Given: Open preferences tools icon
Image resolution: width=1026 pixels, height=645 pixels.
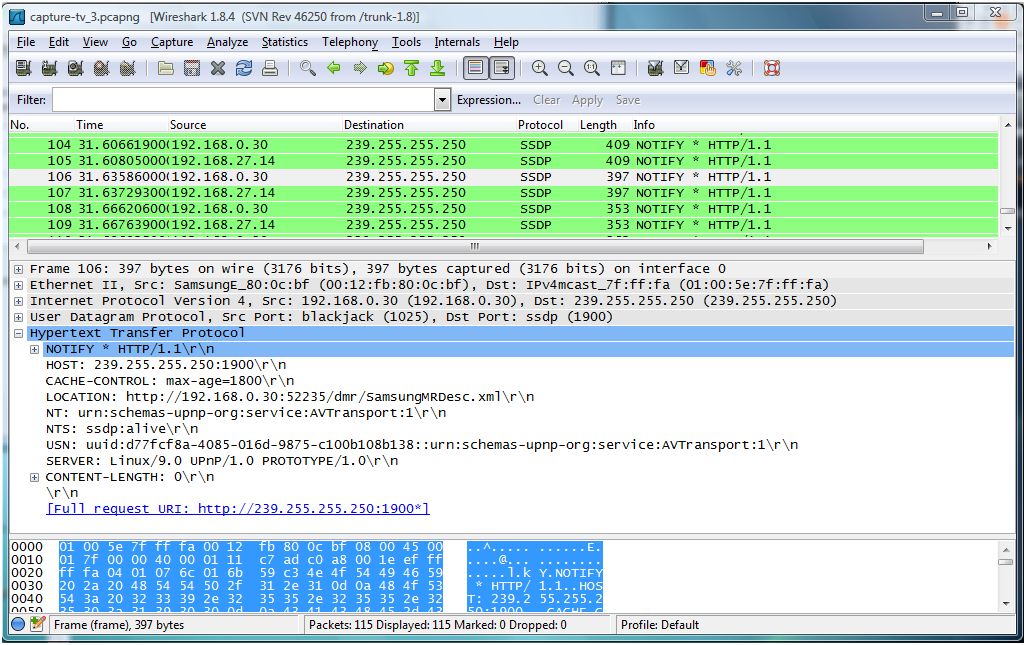Looking at the screenshot, I should tap(734, 68).
